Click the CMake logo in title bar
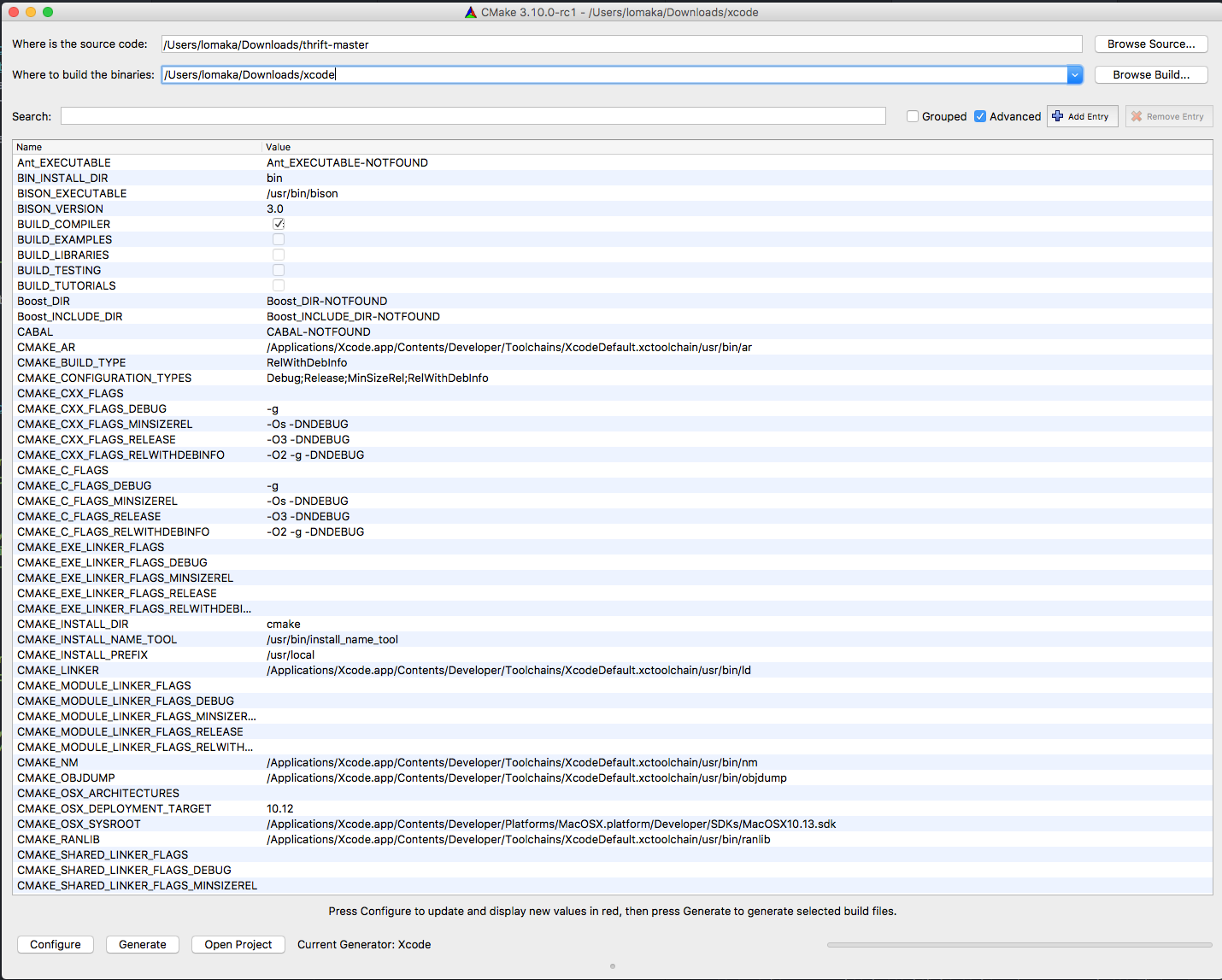Viewport: 1222px width, 980px height. click(471, 12)
